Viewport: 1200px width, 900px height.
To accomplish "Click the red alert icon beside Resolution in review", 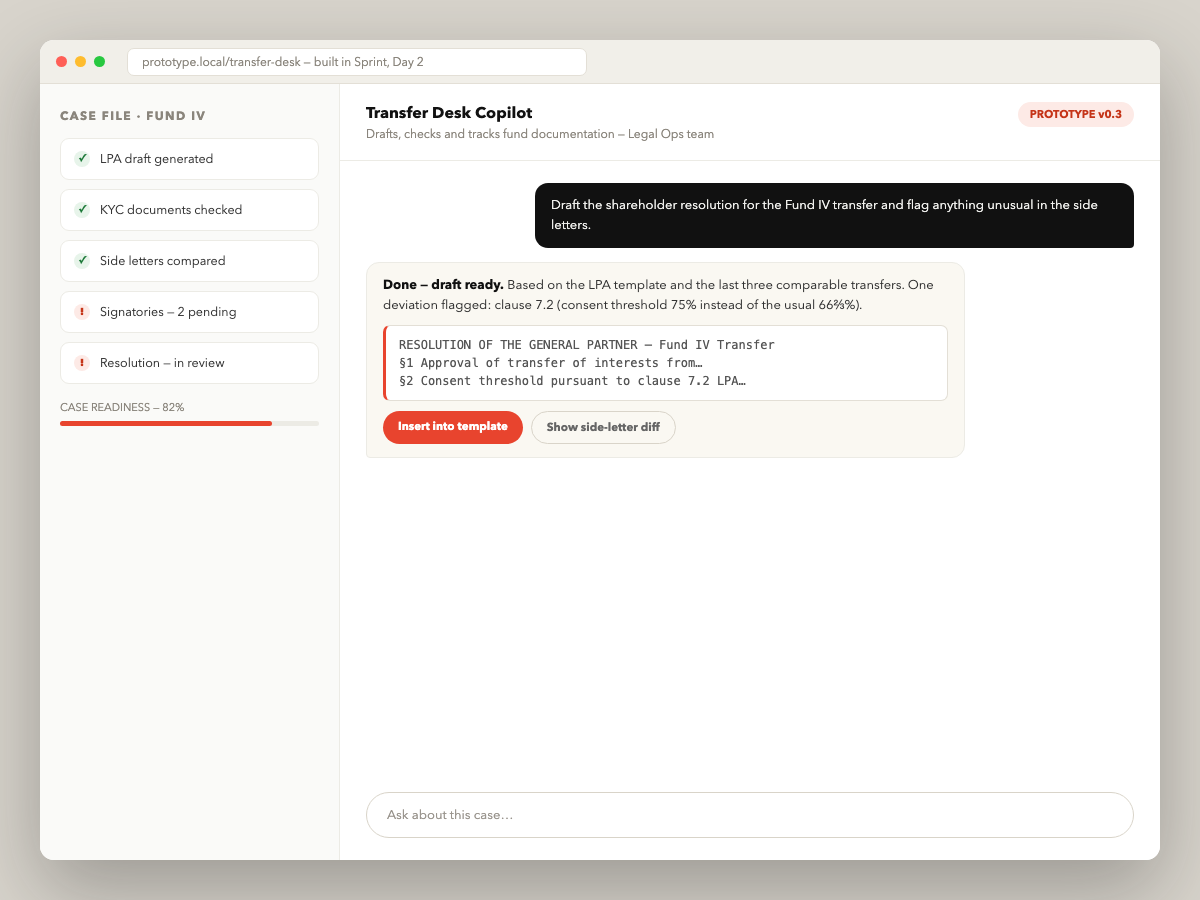I will (82, 363).
